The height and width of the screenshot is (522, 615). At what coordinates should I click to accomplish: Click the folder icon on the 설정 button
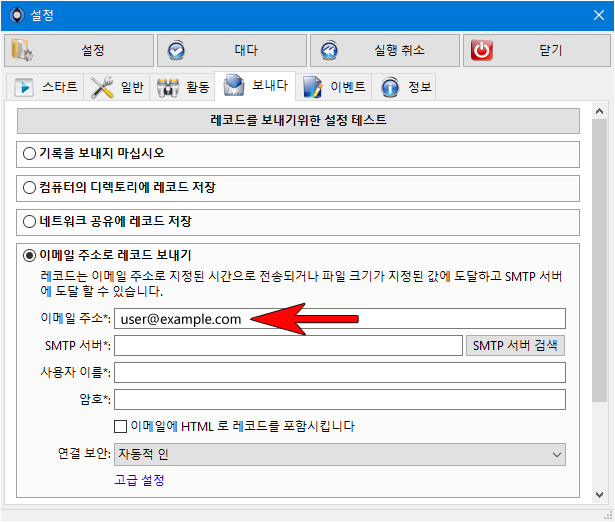pos(22,50)
